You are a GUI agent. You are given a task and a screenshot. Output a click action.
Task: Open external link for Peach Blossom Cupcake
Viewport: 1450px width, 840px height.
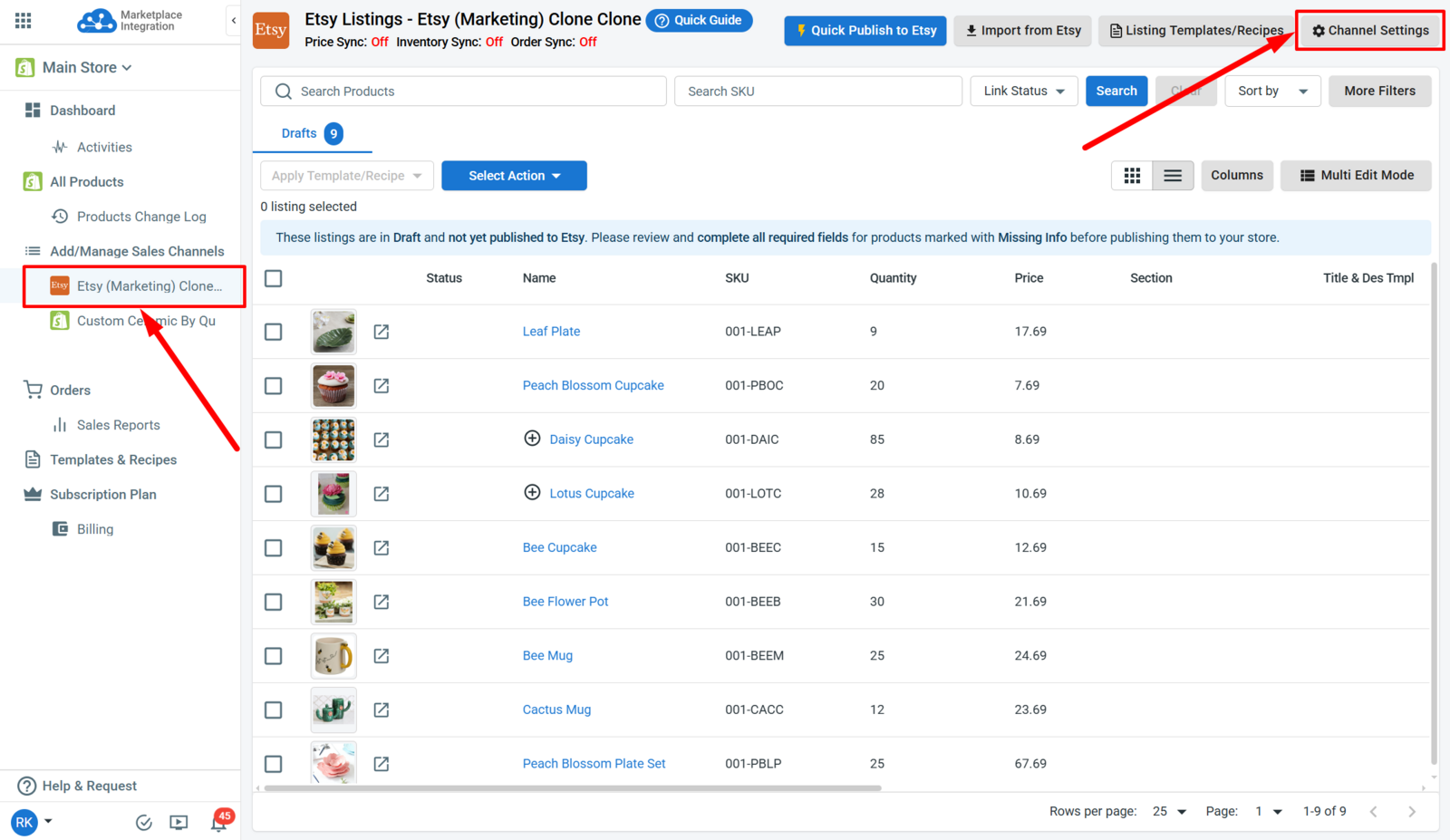point(382,386)
